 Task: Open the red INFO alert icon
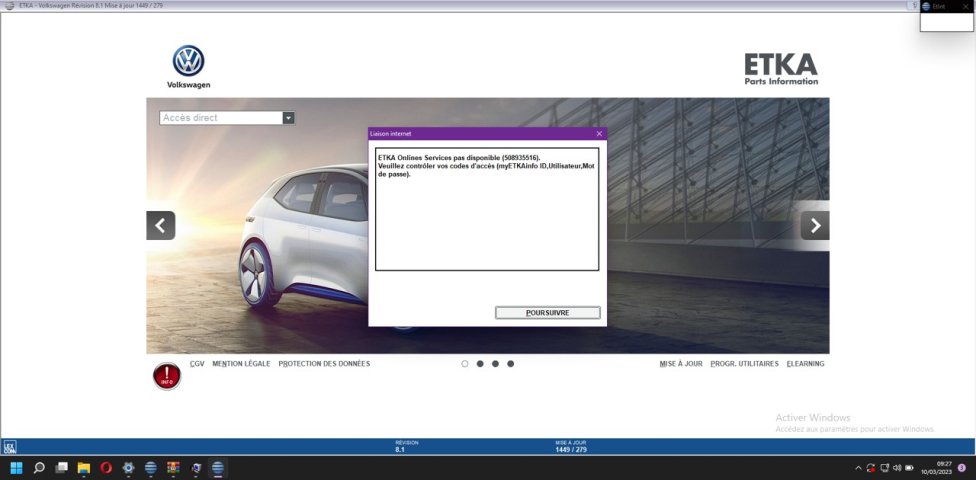167,376
